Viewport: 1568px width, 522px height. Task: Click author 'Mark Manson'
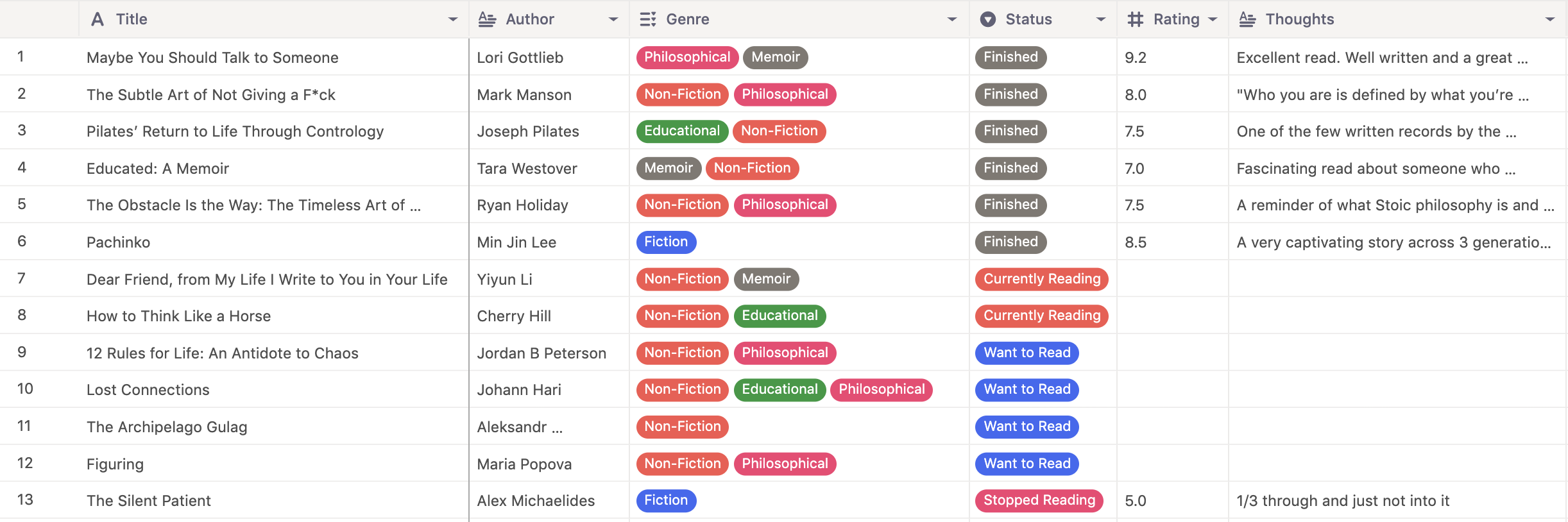[524, 95]
